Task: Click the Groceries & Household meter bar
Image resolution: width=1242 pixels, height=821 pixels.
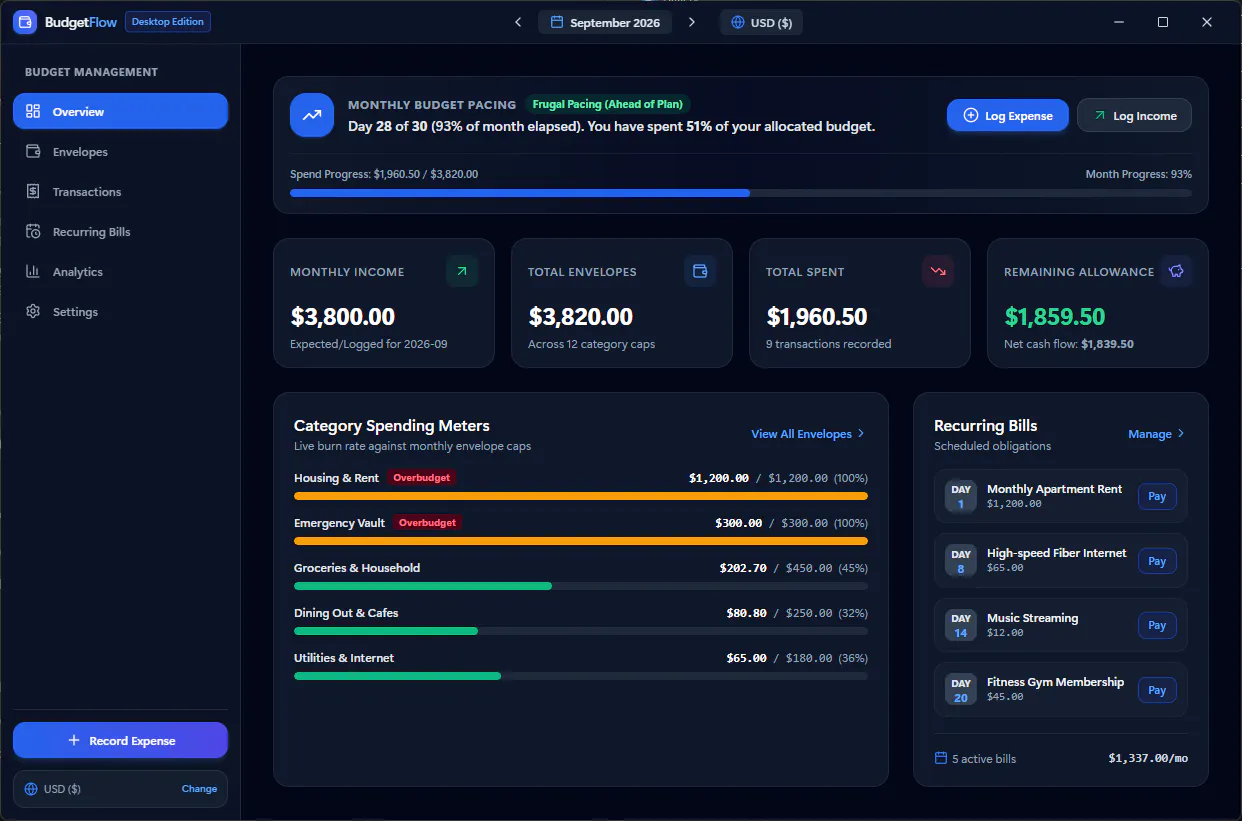Action: (581, 586)
